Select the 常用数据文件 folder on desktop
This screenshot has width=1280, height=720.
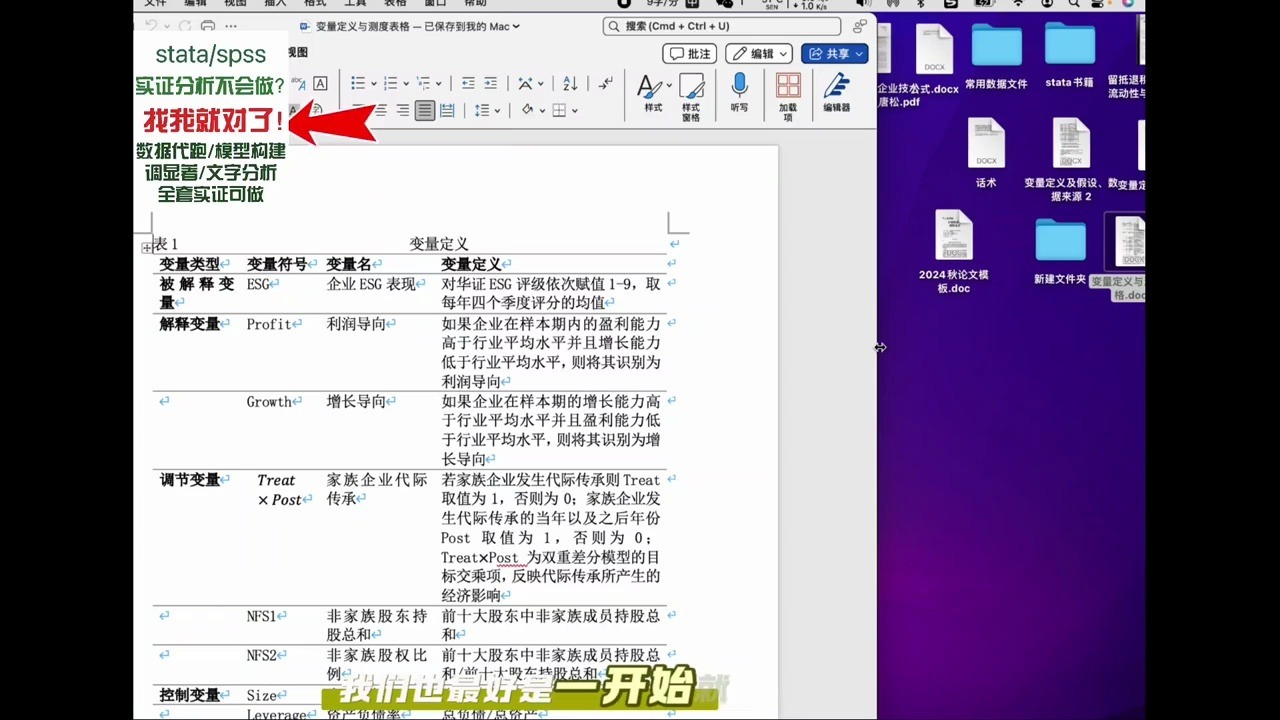tap(996, 57)
